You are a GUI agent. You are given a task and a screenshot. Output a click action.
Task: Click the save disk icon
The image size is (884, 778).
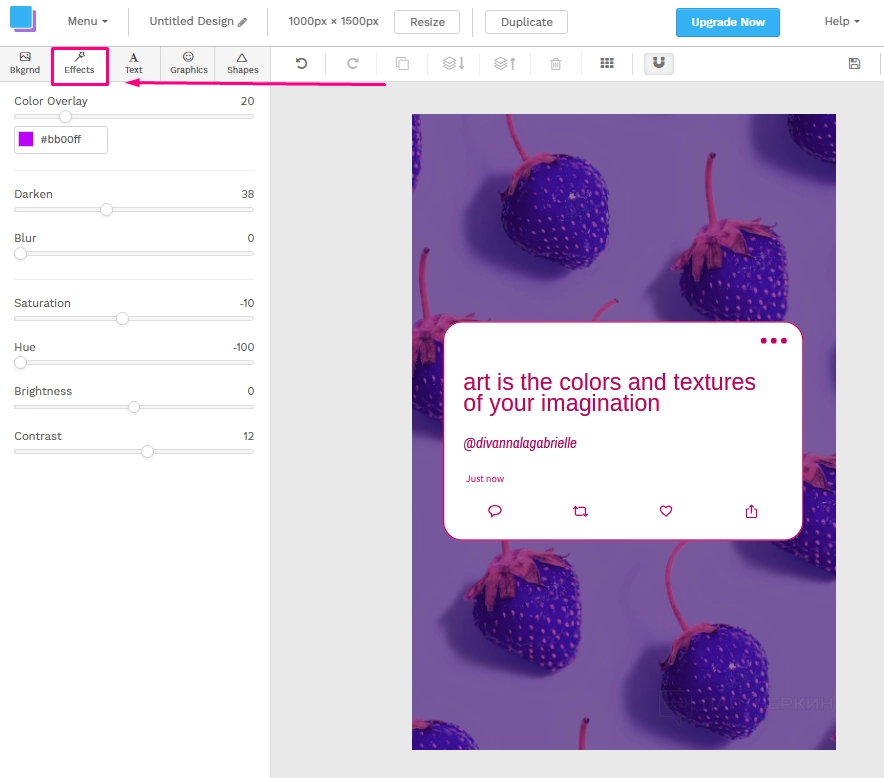(x=854, y=64)
